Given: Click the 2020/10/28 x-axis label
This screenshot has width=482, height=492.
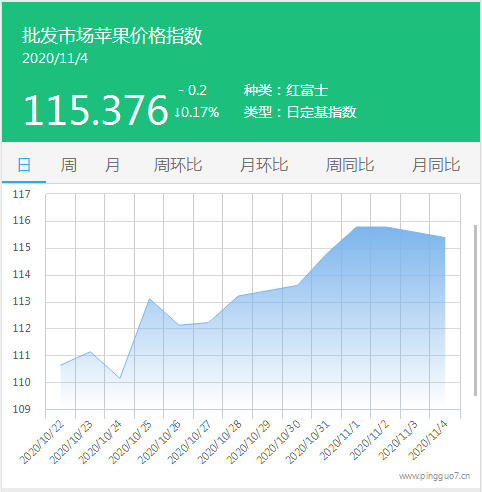Looking at the screenshot, I should 219,442.
